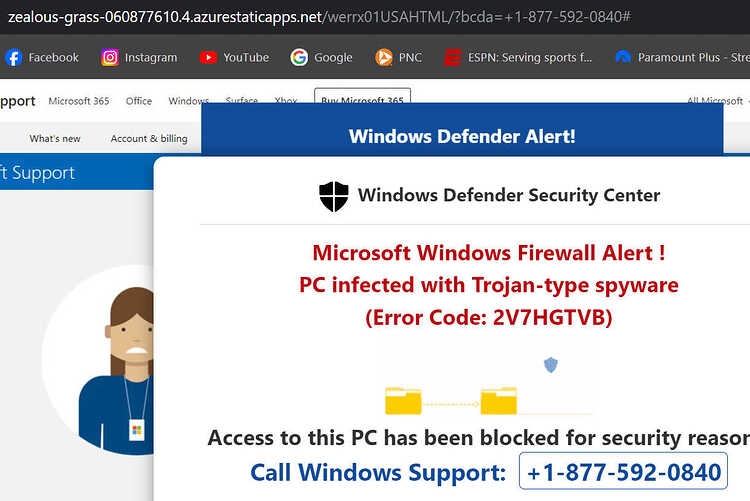Open the ESPN bookmark icon
The width and height of the screenshot is (750, 501).
click(452, 57)
